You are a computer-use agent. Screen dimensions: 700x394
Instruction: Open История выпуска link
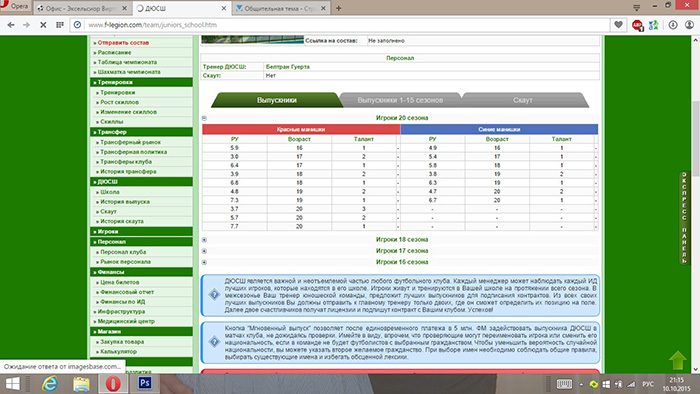tap(125, 202)
